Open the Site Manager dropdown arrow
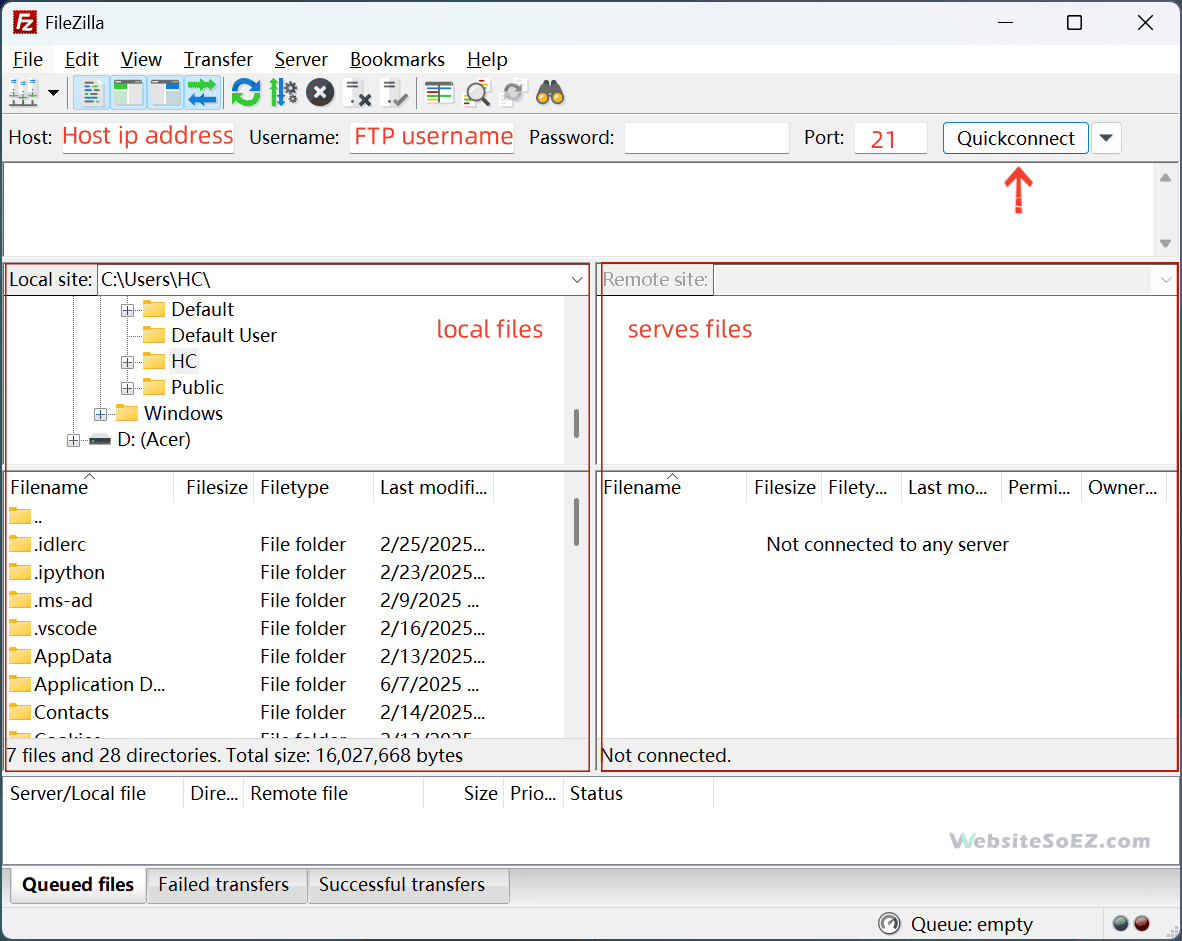 [x=54, y=93]
